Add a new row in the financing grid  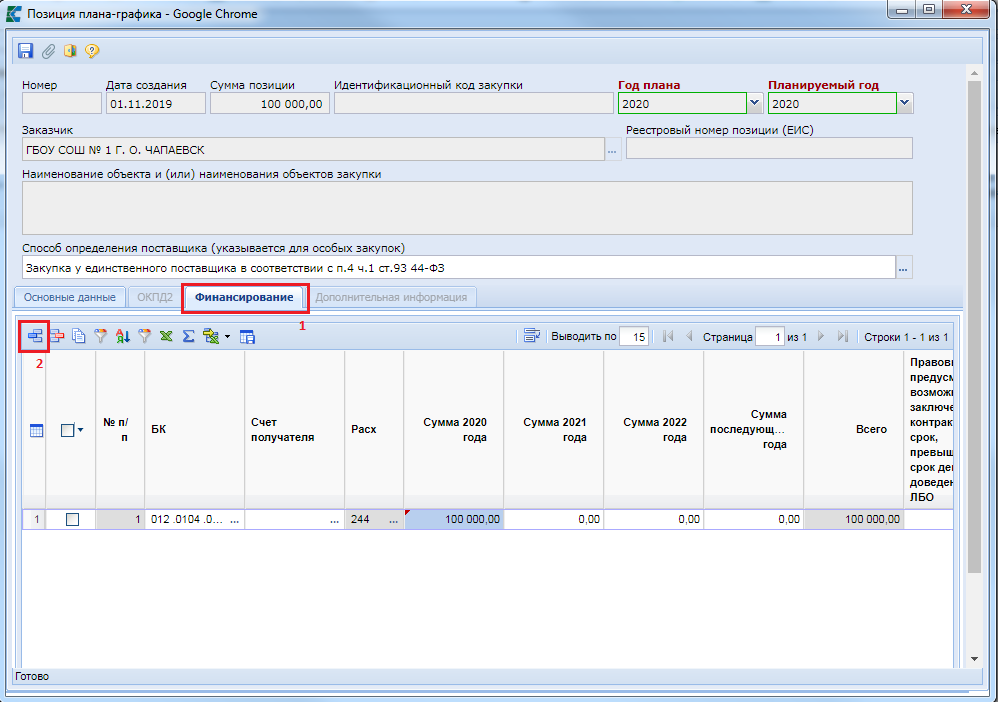35,337
